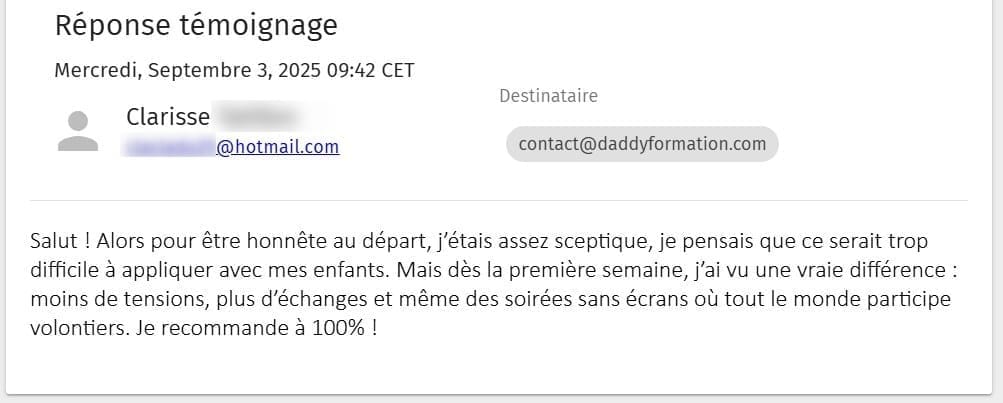Click the contact@daddyformation.com recipient chip

pos(642,144)
